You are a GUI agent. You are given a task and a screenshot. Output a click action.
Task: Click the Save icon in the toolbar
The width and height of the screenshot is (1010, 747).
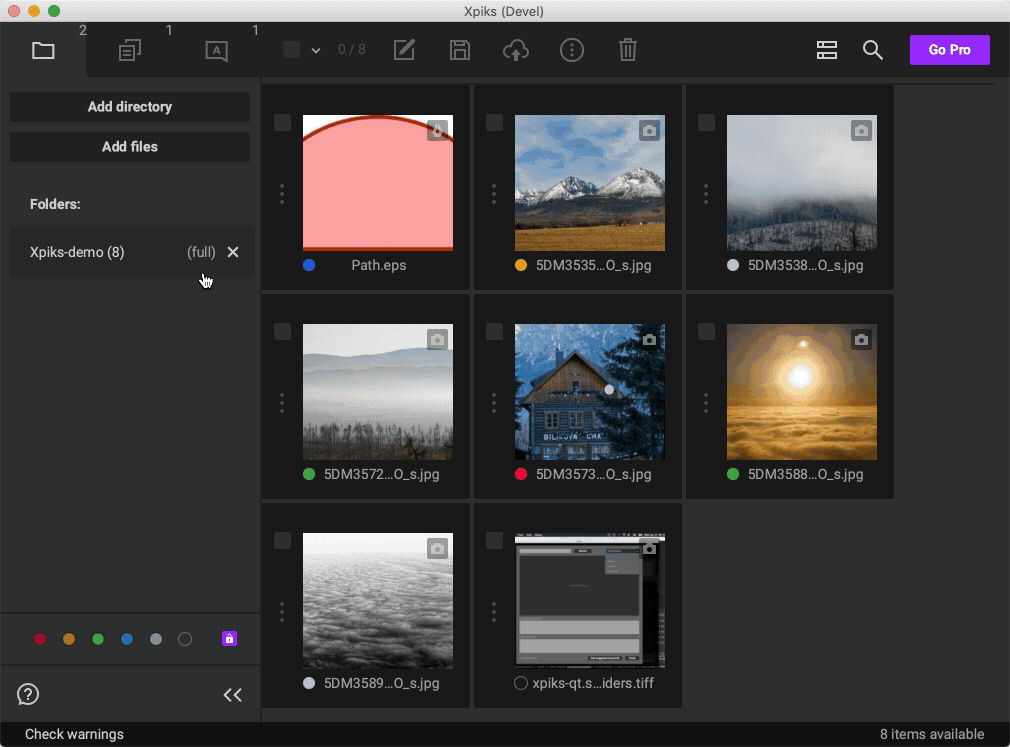[x=460, y=49]
